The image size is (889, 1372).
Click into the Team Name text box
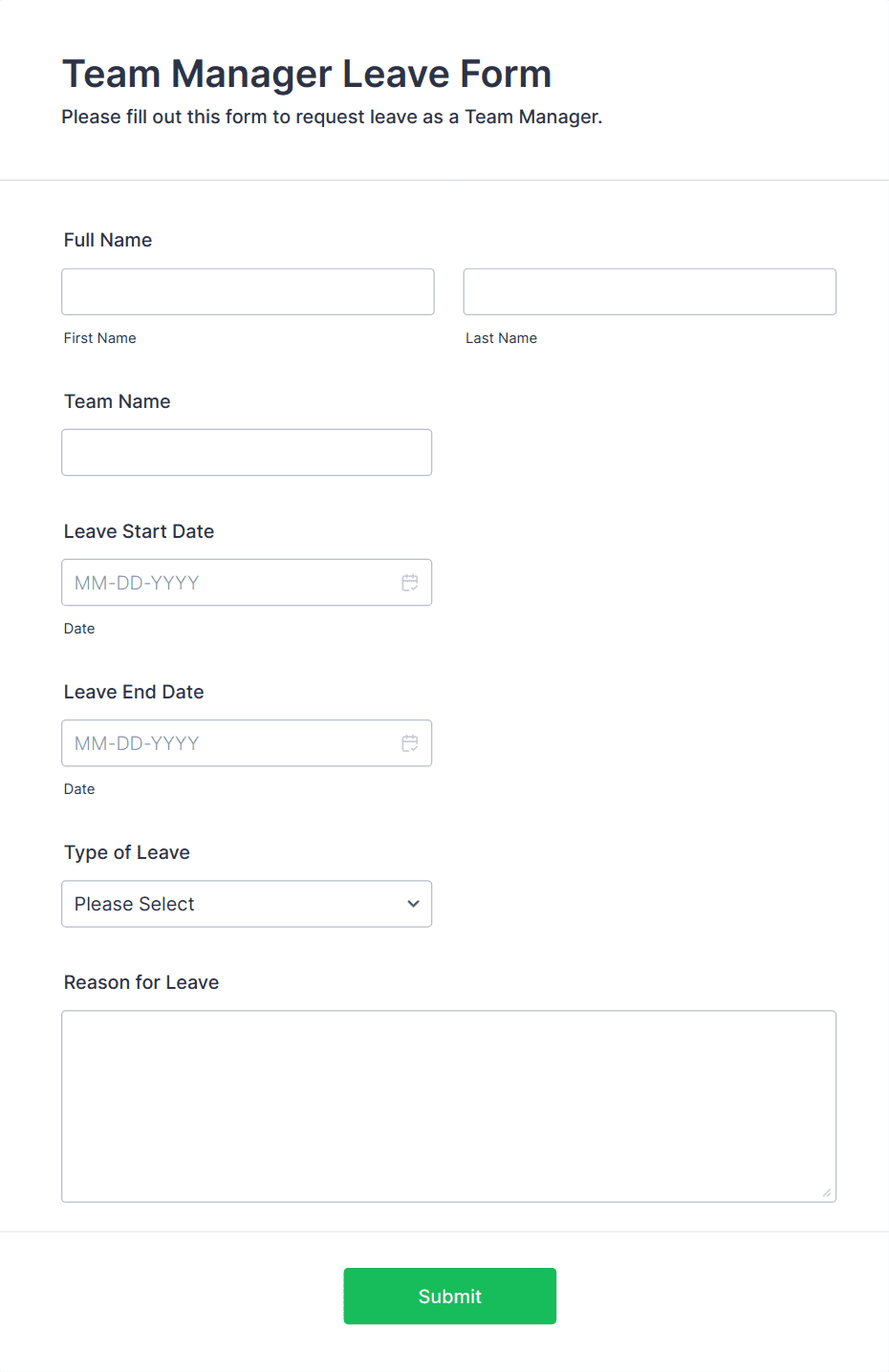[247, 452]
